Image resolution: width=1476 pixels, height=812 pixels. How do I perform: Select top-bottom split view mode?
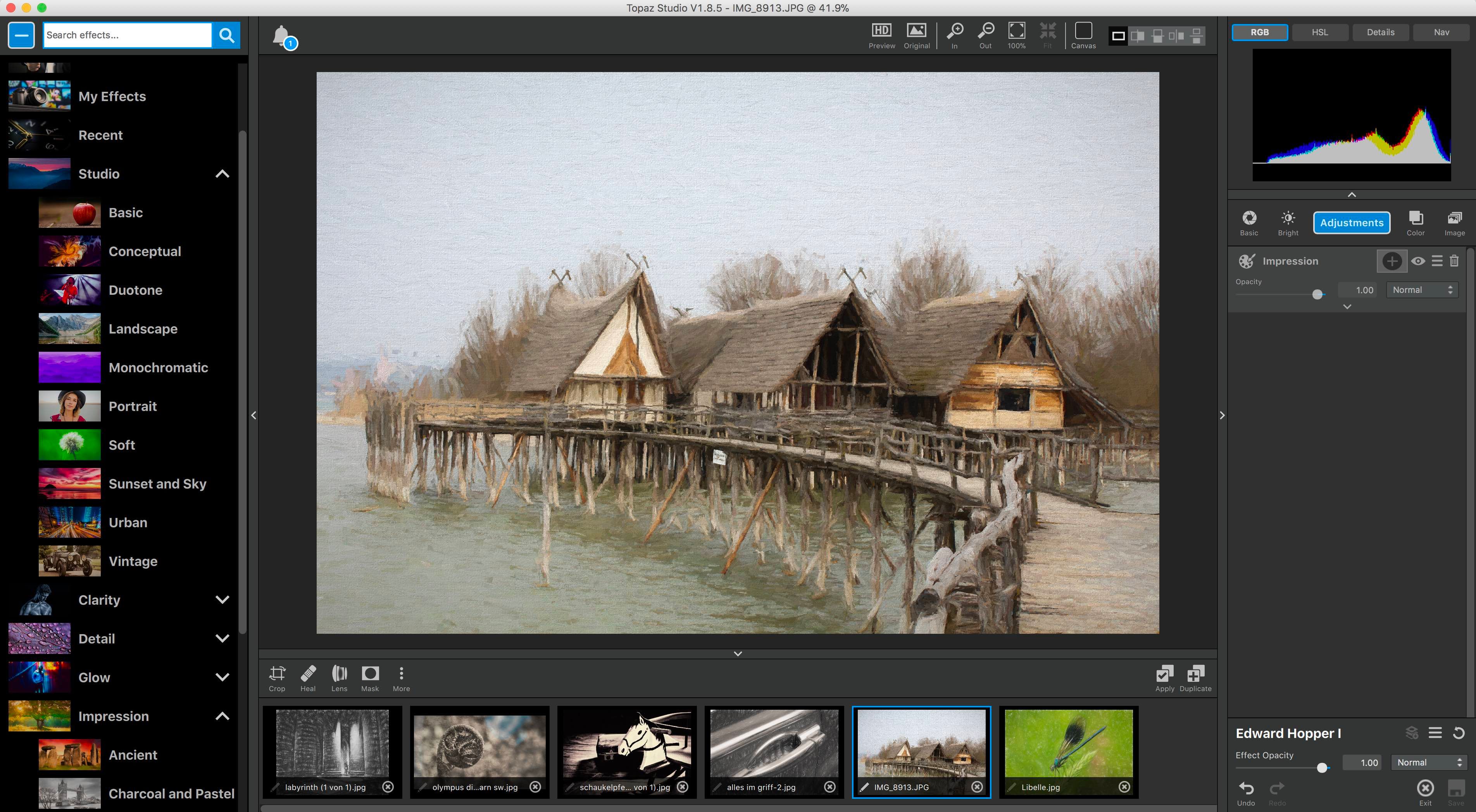coord(1157,36)
